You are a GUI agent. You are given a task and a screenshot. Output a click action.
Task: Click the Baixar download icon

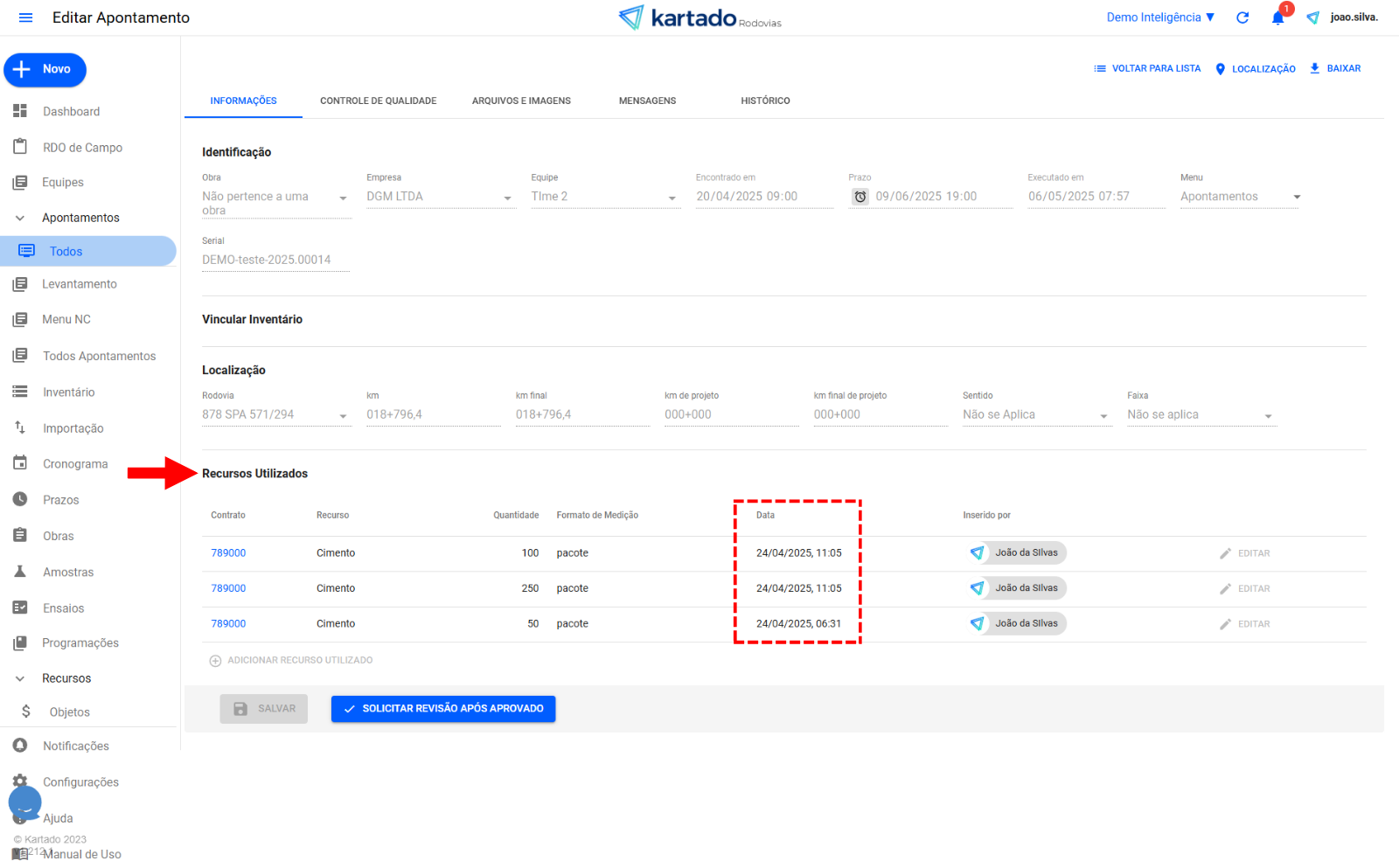(x=1314, y=68)
